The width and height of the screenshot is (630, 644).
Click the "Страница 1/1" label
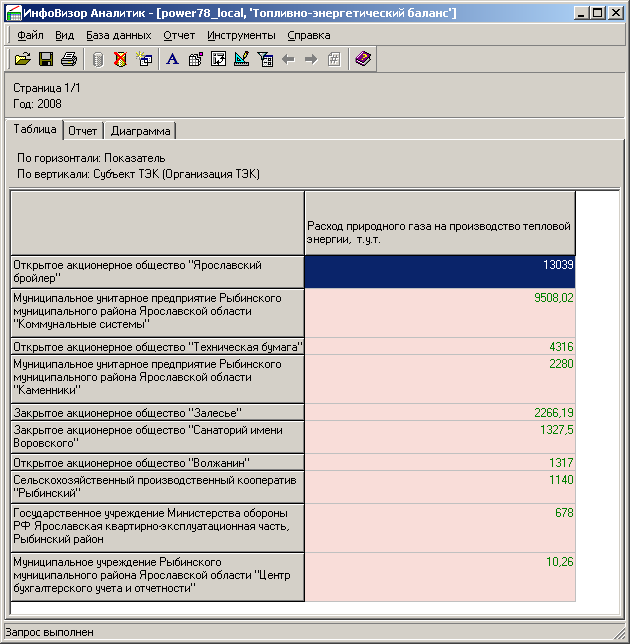coord(47,88)
